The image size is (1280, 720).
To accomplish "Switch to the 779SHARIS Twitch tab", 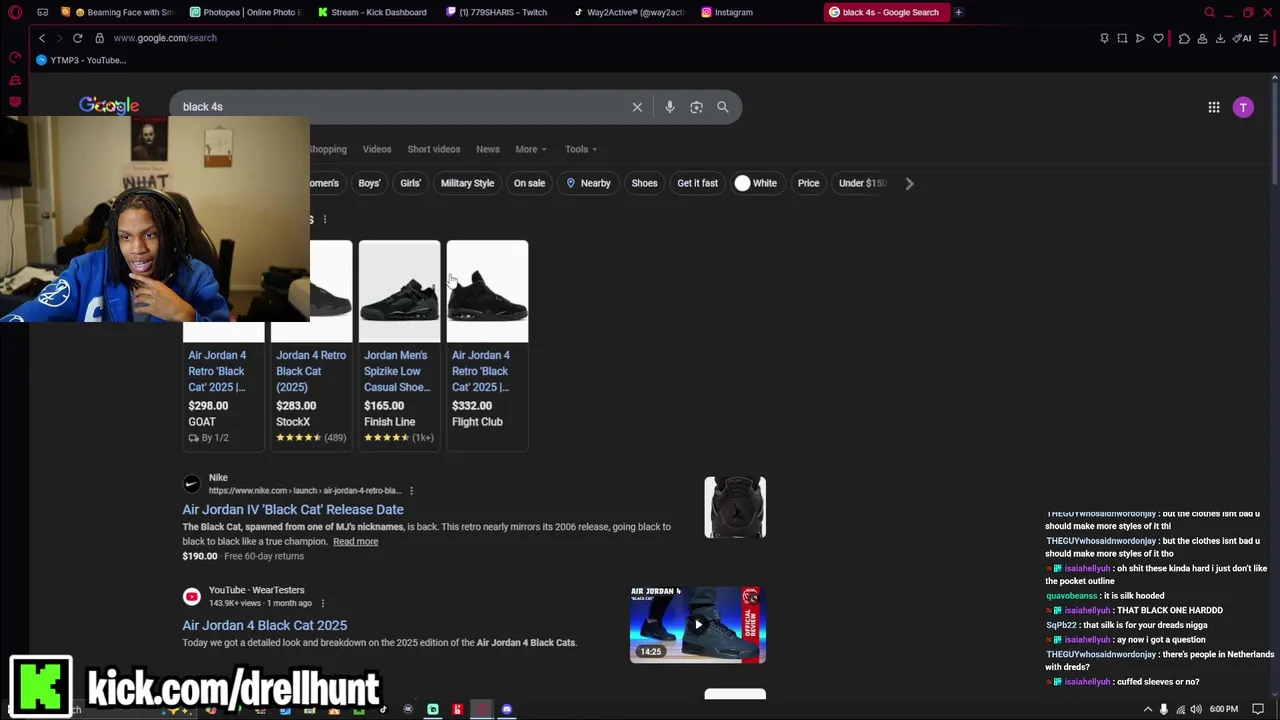I will tap(500, 12).
